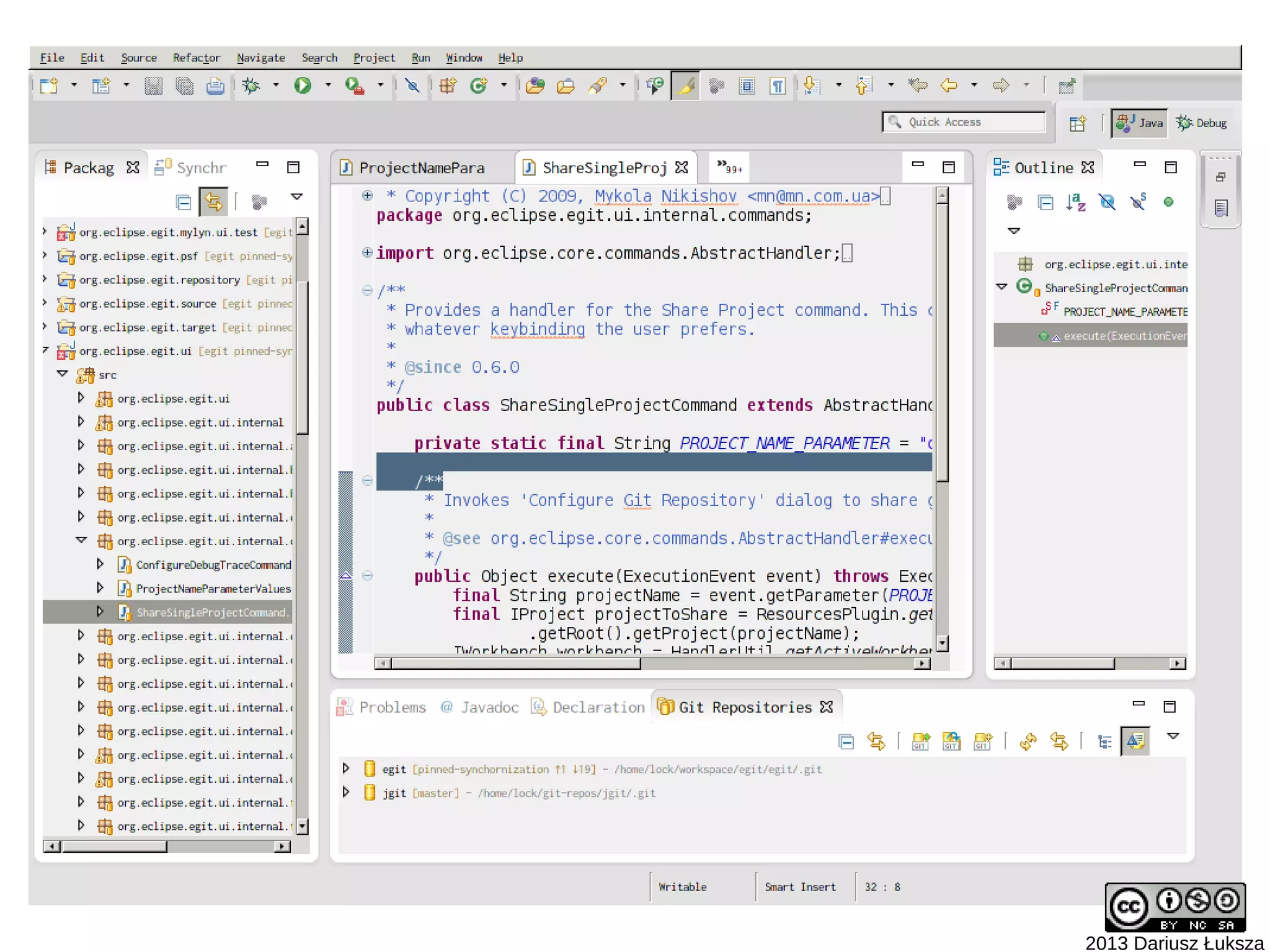Click the Open Perspective icon

(1078, 123)
